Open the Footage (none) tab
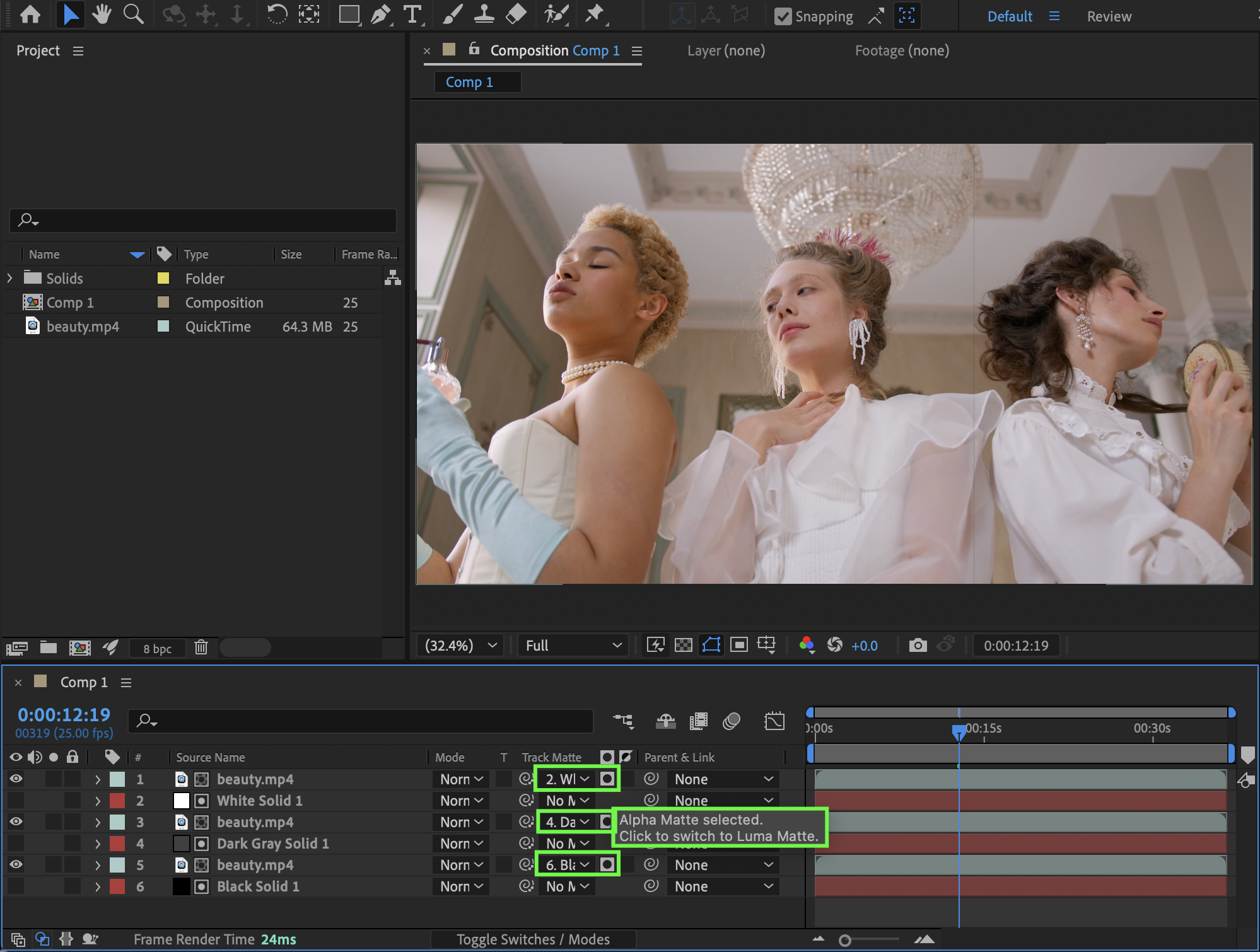 coord(901,50)
